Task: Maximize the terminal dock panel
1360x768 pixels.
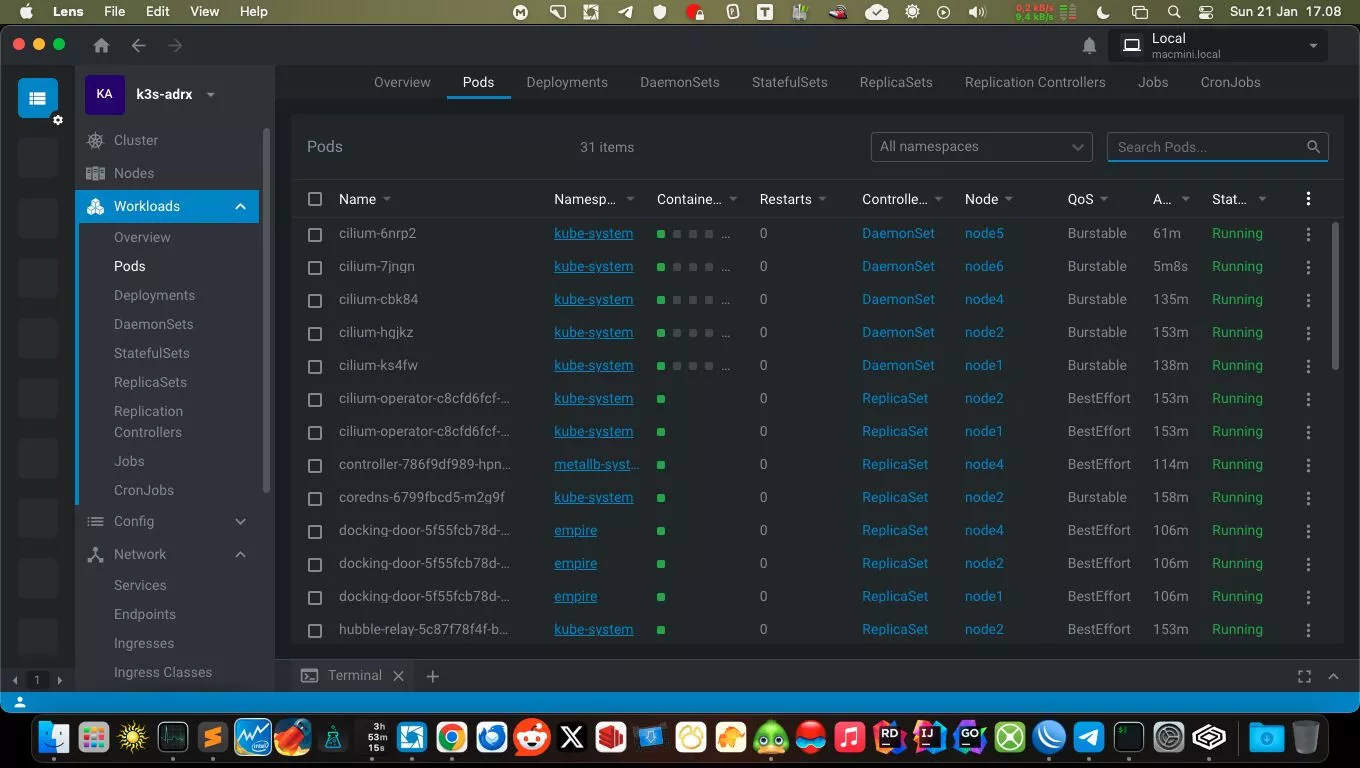Action: point(1304,676)
